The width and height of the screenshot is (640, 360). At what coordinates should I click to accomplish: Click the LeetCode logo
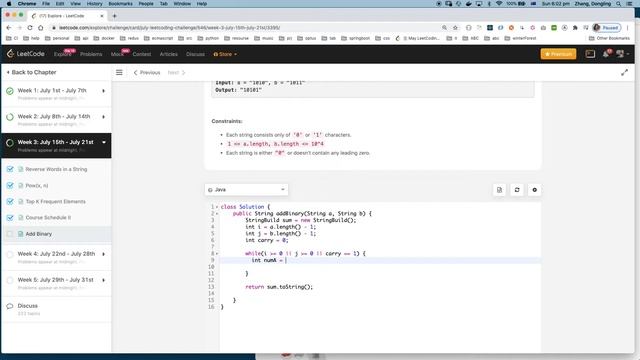pyautogui.click(x=26, y=54)
